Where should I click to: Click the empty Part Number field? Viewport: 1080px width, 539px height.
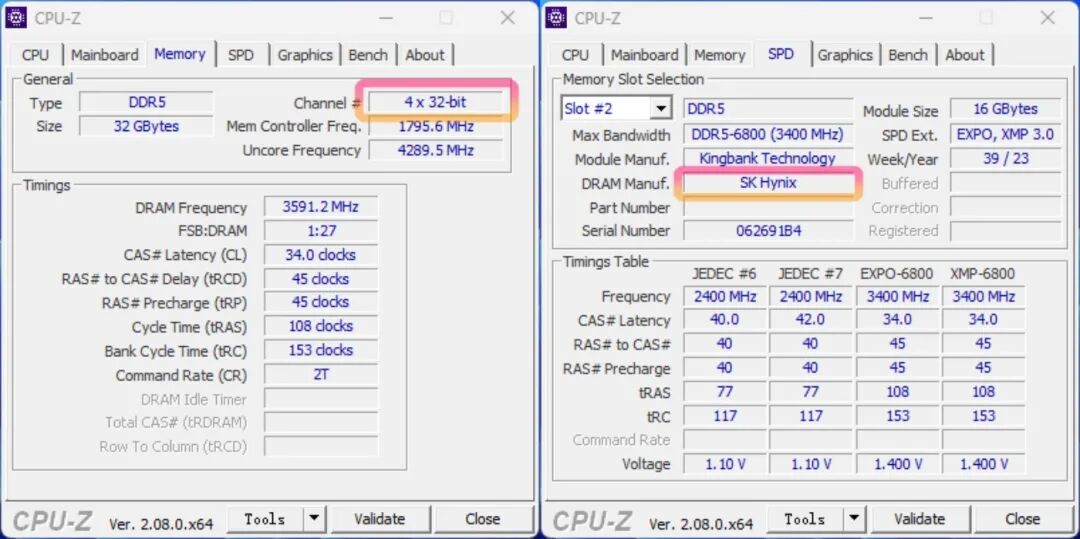(x=769, y=207)
